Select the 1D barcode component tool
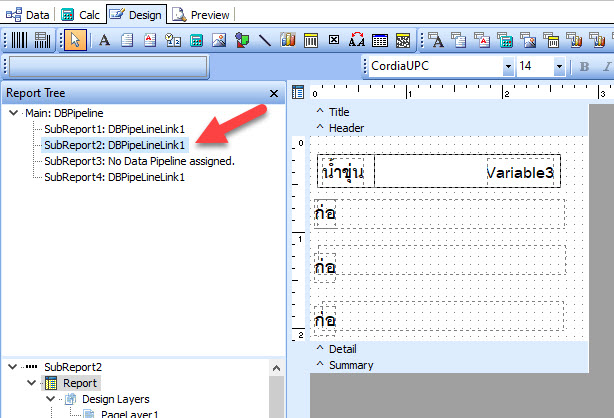The width and height of the screenshot is (614, 418). [17, 40]
